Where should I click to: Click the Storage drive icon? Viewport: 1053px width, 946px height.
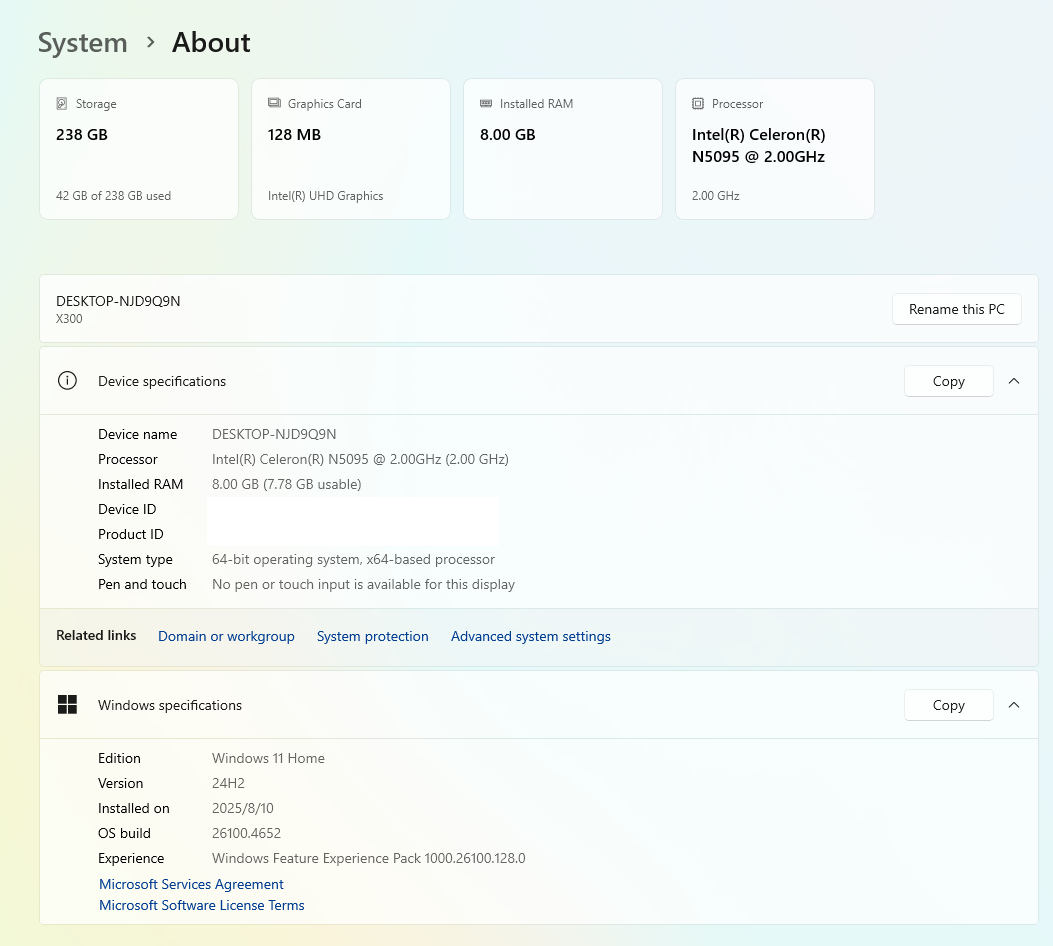[62, 104]
